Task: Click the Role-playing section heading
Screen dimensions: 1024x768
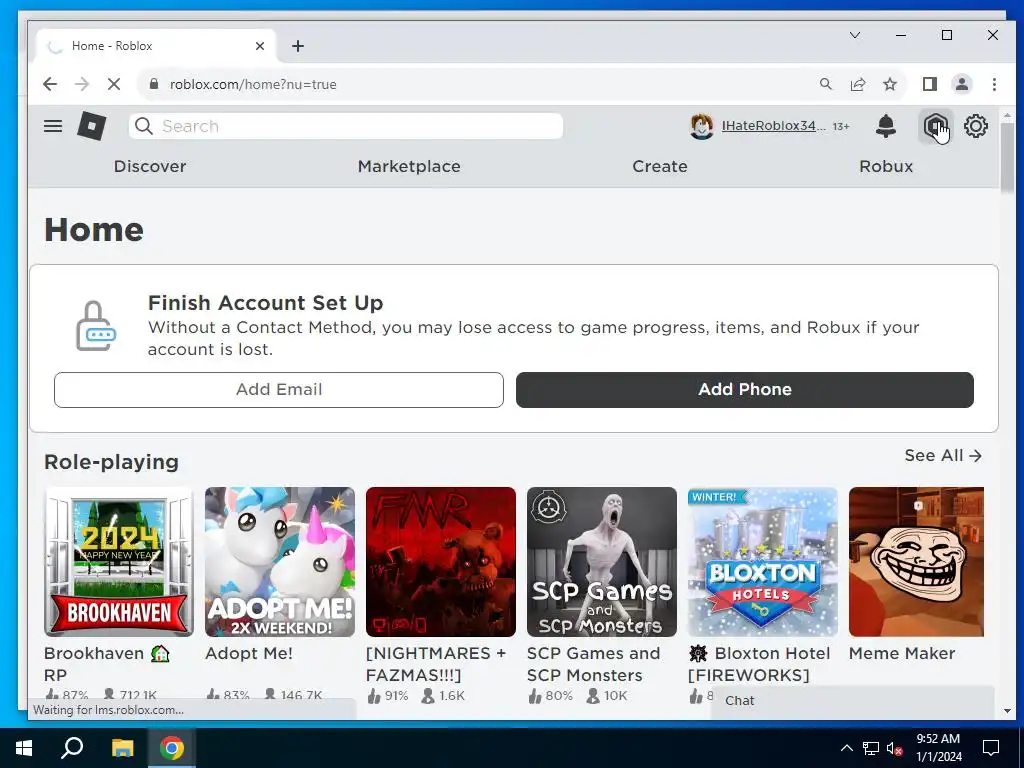Action: tap(112, 462)
